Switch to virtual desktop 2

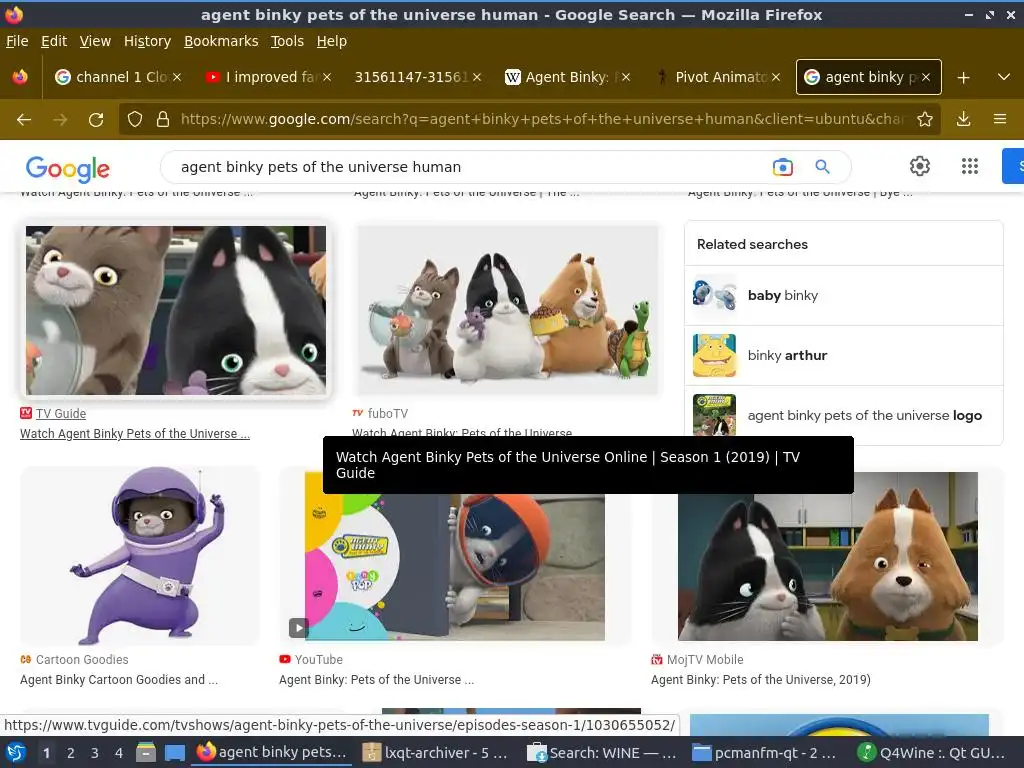[71, 753]
